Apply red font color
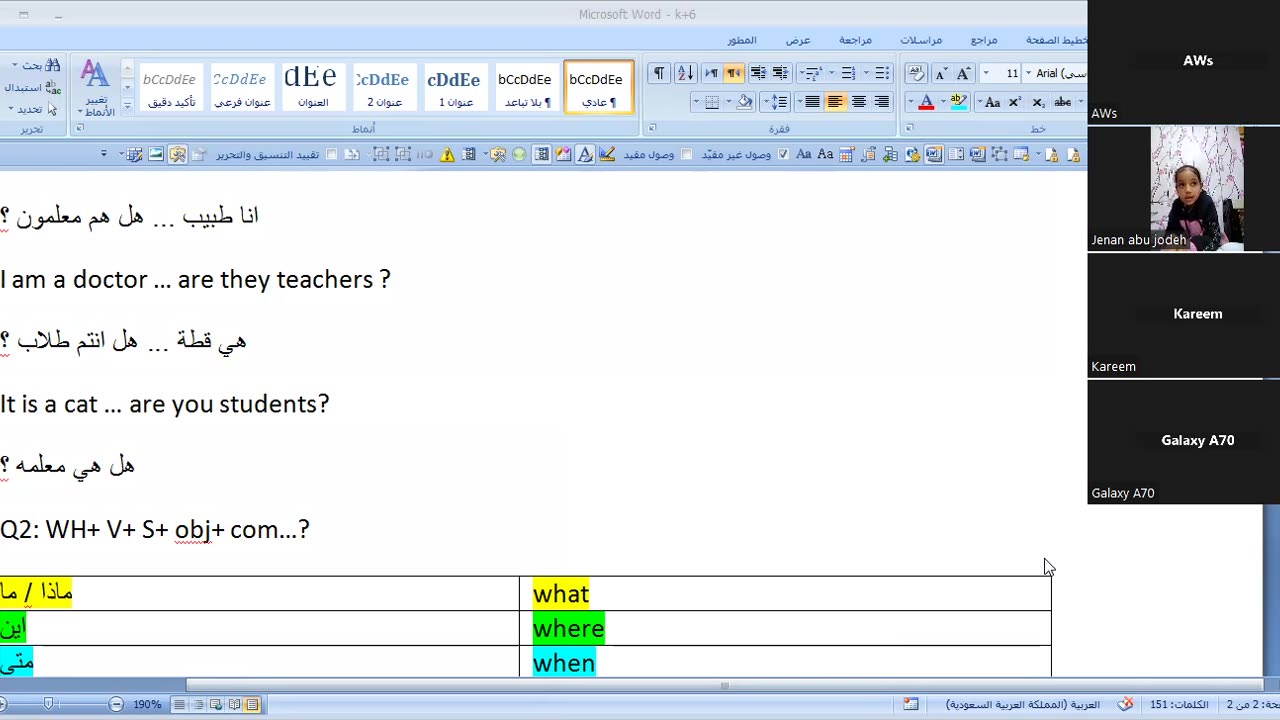This screenshot has width=1280, height=720. (926, 102)
